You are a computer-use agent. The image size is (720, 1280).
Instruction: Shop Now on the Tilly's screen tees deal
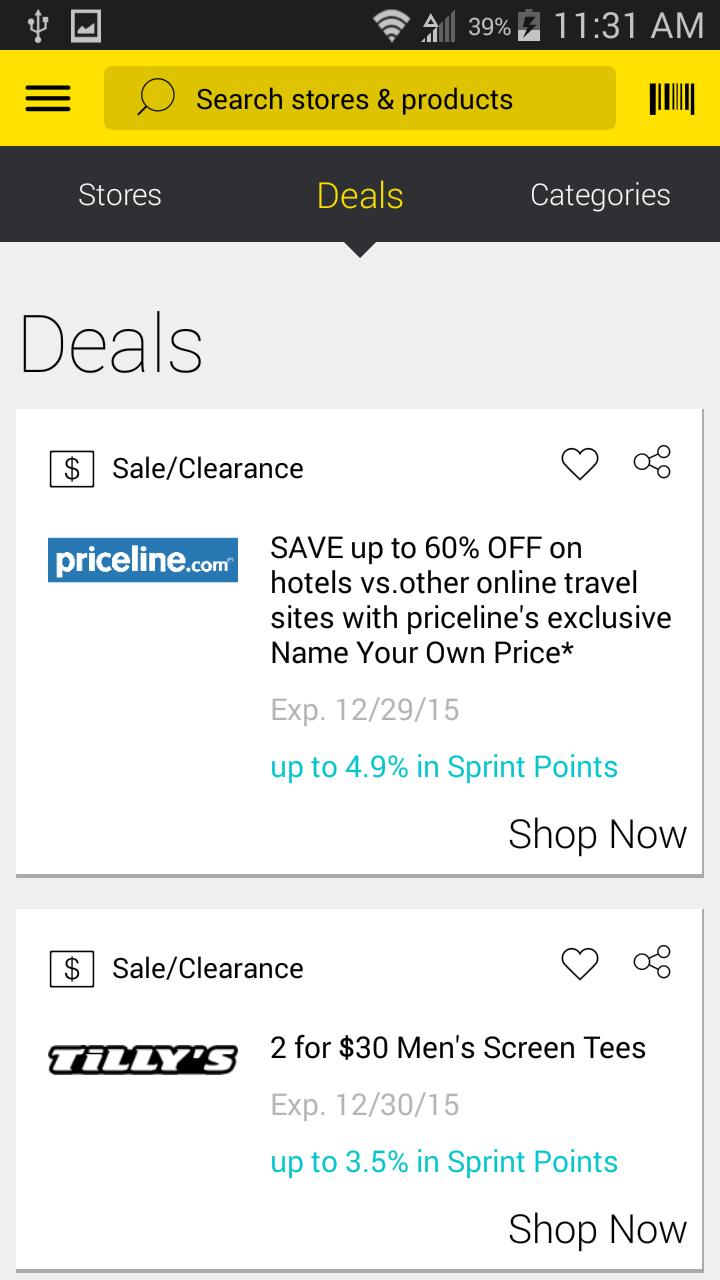597,1228
